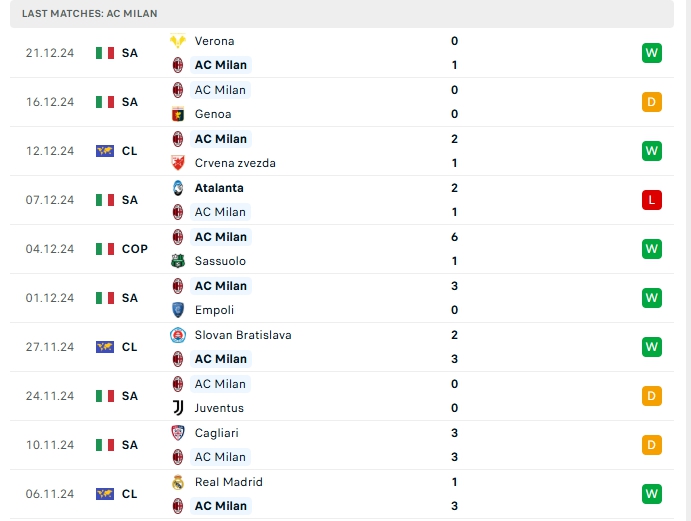Click the Sassuolo club crest icon
Viewport: 691px width, 521px height.
tap(178, 261)
